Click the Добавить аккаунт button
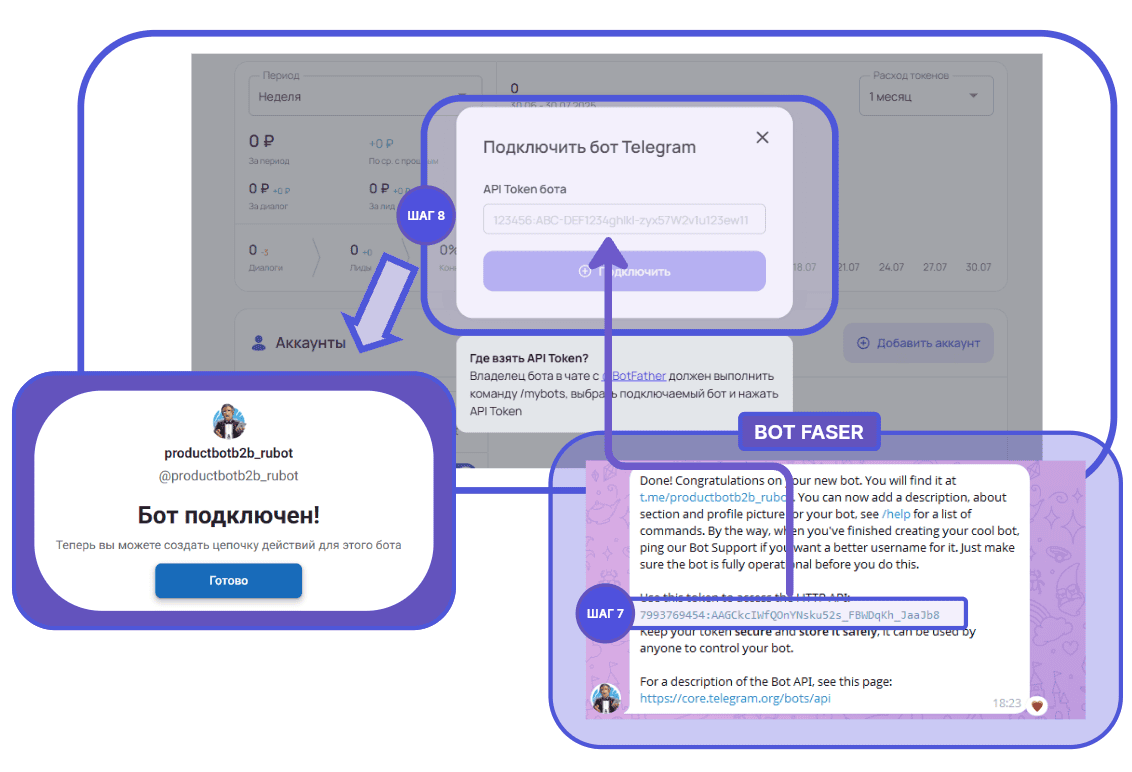Image resolution: width=1132 pixels, height=772 pixels. (x=918, y=343)
